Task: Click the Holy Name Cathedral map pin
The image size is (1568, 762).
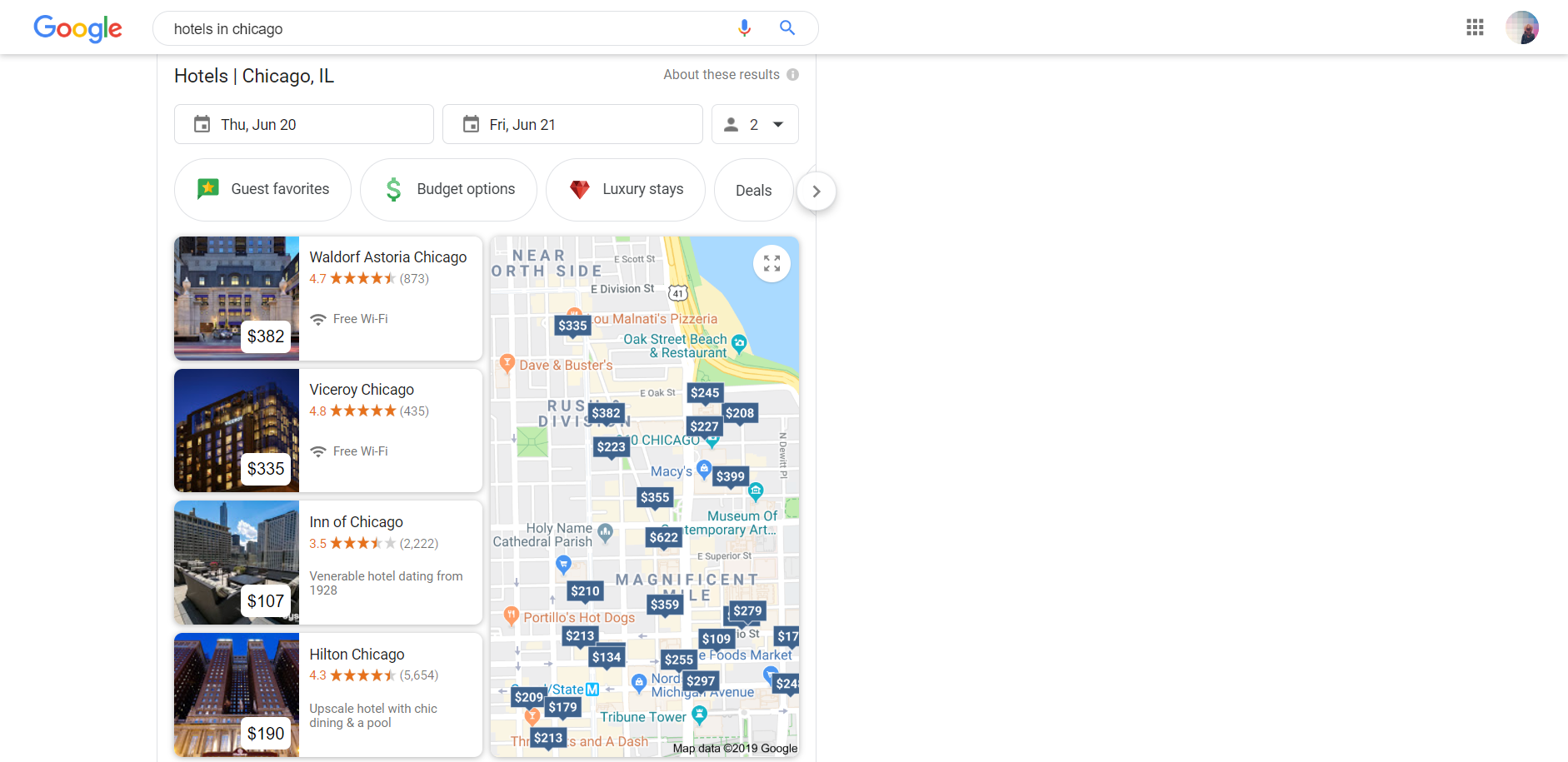Action: (606, 532)
